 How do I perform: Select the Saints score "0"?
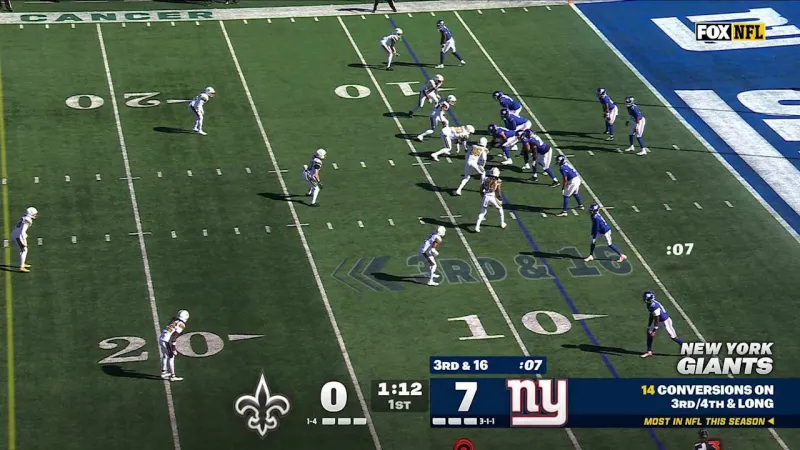pos(333,396)
